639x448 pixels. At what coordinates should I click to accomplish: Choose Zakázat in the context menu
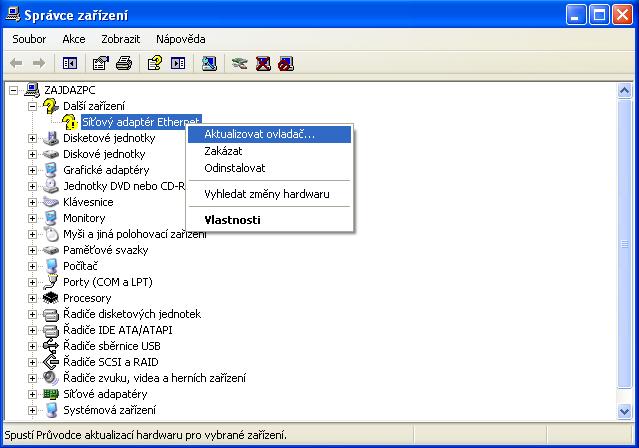tap(269, 151)
